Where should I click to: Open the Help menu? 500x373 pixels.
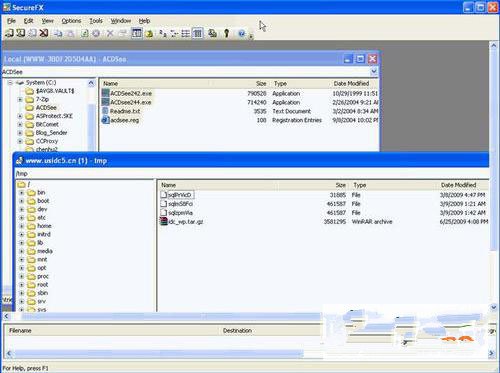pyautogui.click(x=144, y=21)
